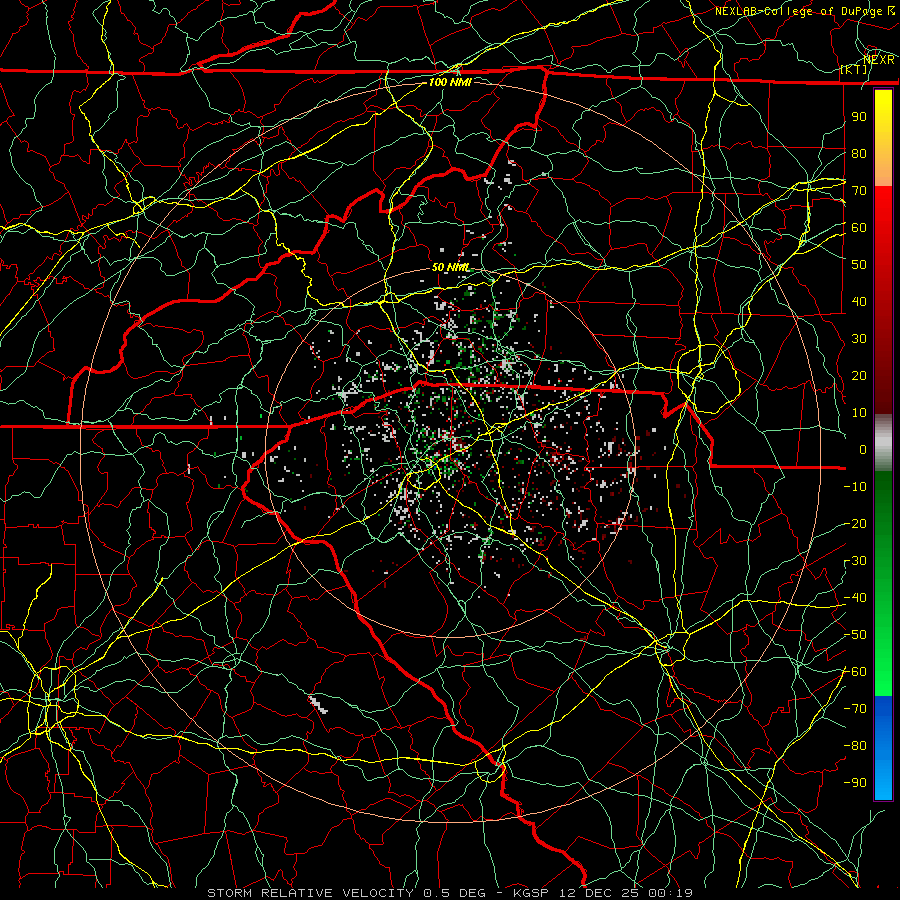Image resolution: width=900 pixels, height=900 pixels.
Task: Click the positive "50" scale label
Action: 859,265
